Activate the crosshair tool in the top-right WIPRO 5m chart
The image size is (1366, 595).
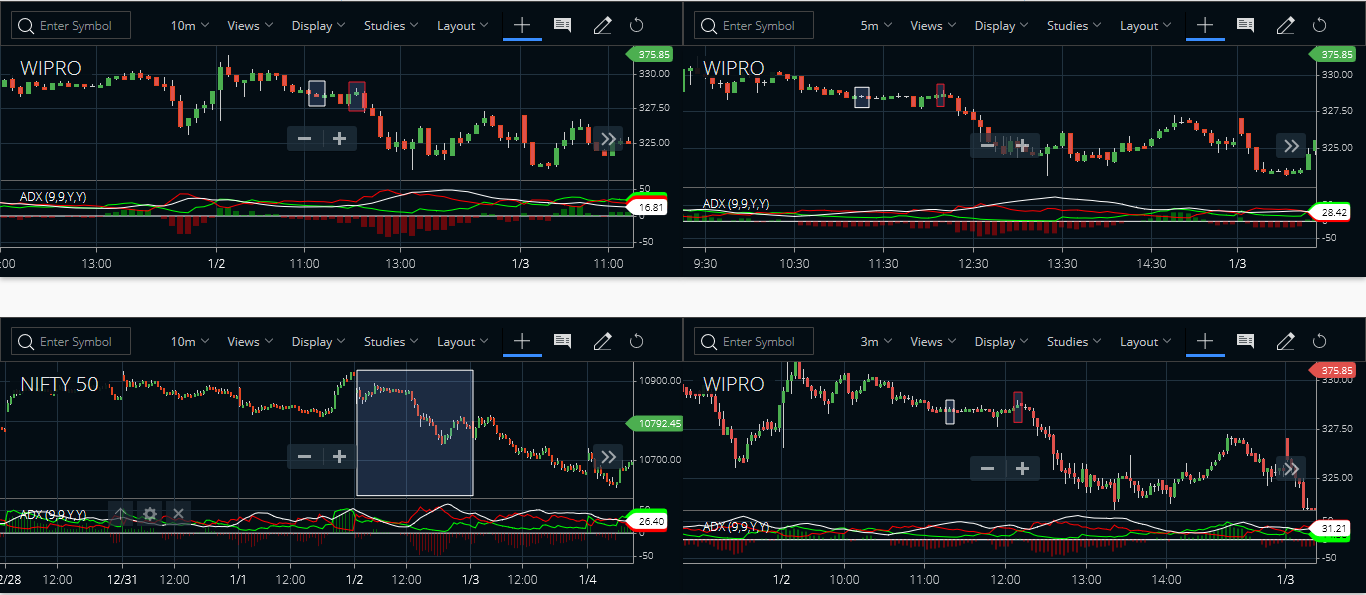pos(1205,25)
